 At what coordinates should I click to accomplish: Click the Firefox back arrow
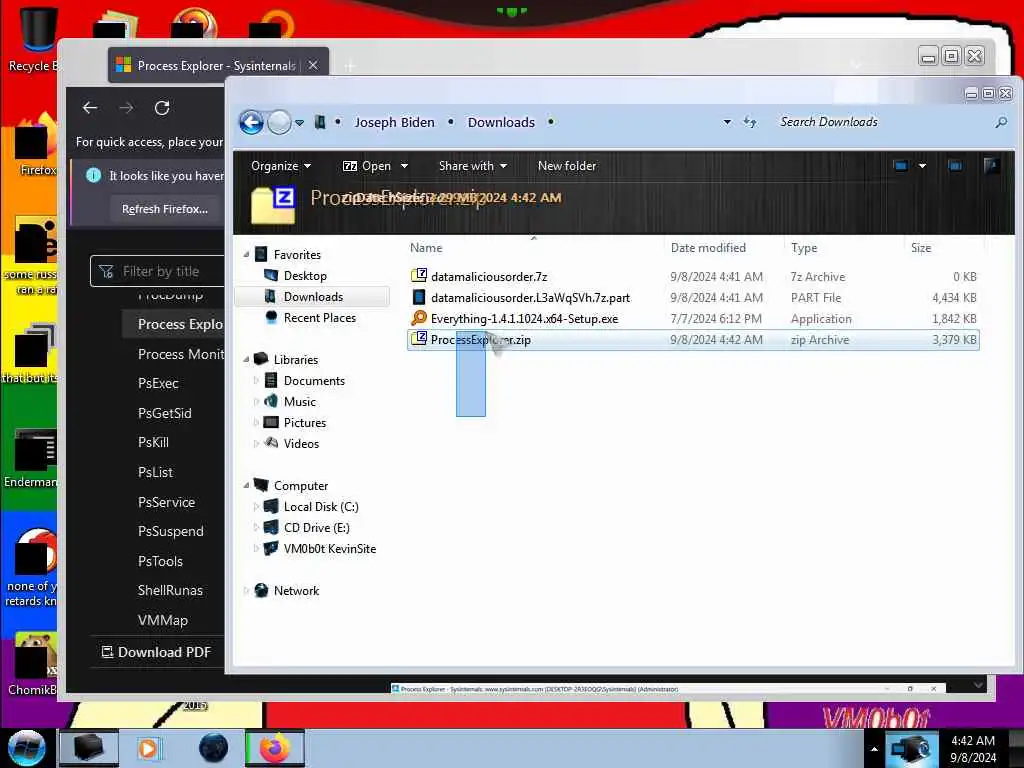point(90,108)
